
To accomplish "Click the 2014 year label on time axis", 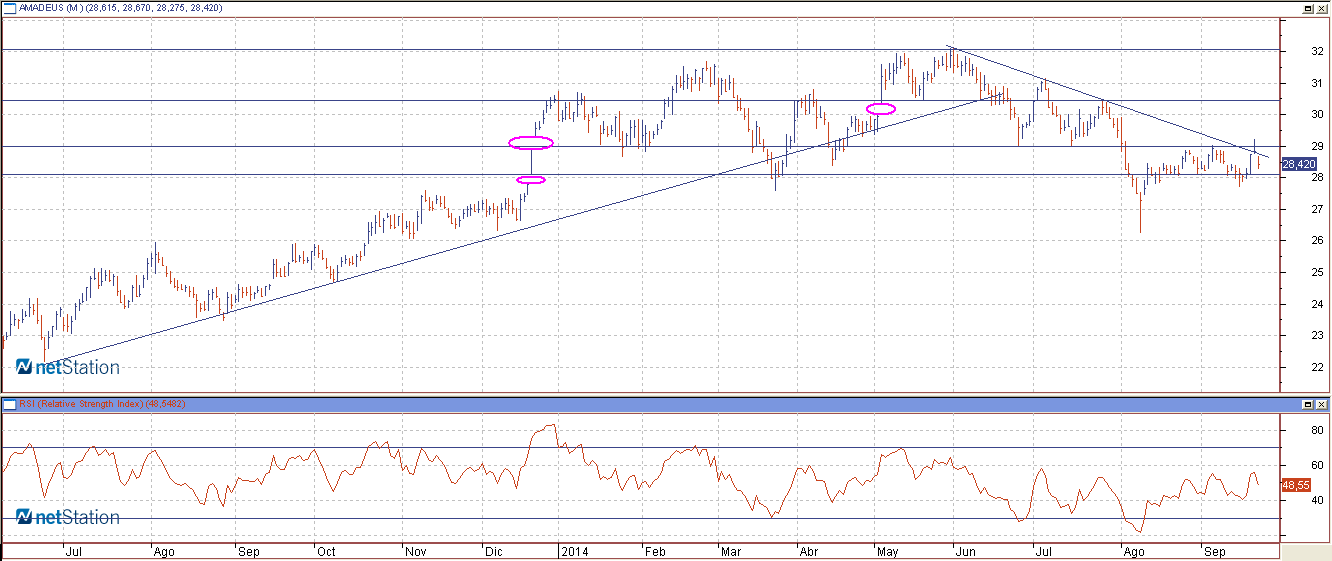I will [574, 551].
